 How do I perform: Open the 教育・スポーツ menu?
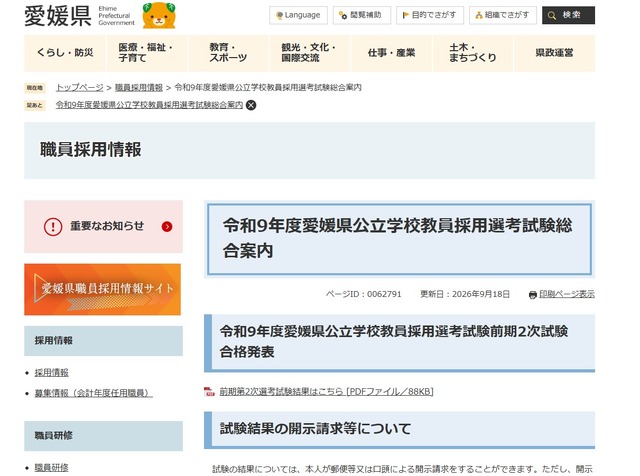(228, 53)
